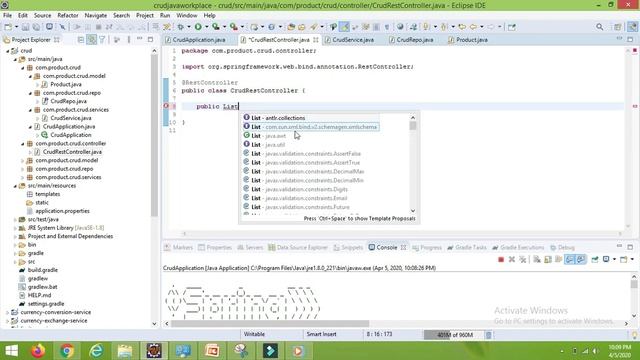This screenshot has height=360, width=640.
Task: Click Collapse All in Project Explorer
Action: (x=81, y=40)
